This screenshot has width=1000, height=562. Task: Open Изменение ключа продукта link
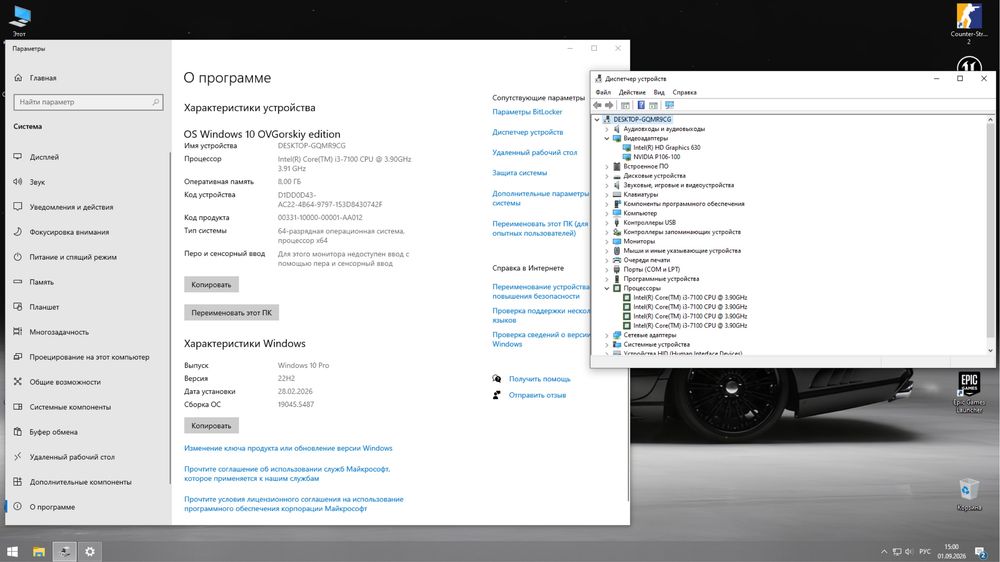tap(288, 448)
